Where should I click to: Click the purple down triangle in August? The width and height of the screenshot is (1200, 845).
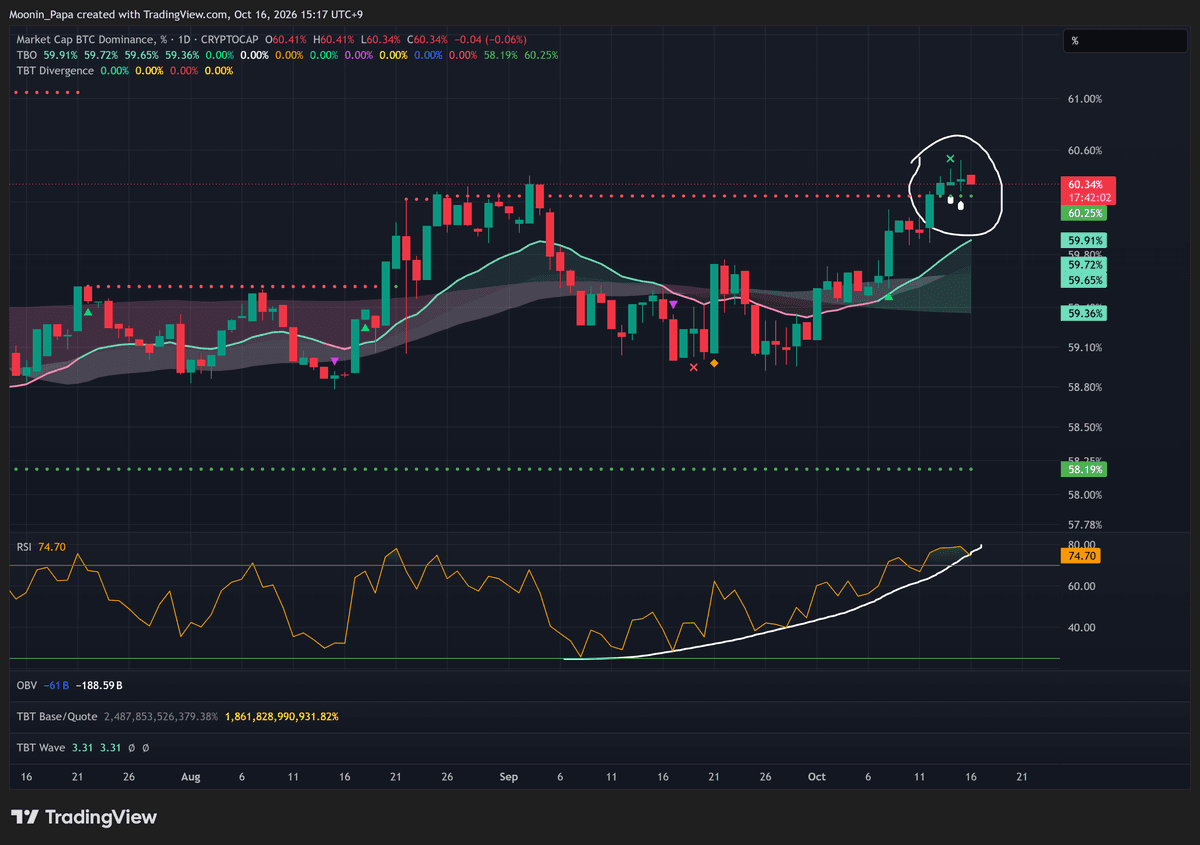(334, 361)
